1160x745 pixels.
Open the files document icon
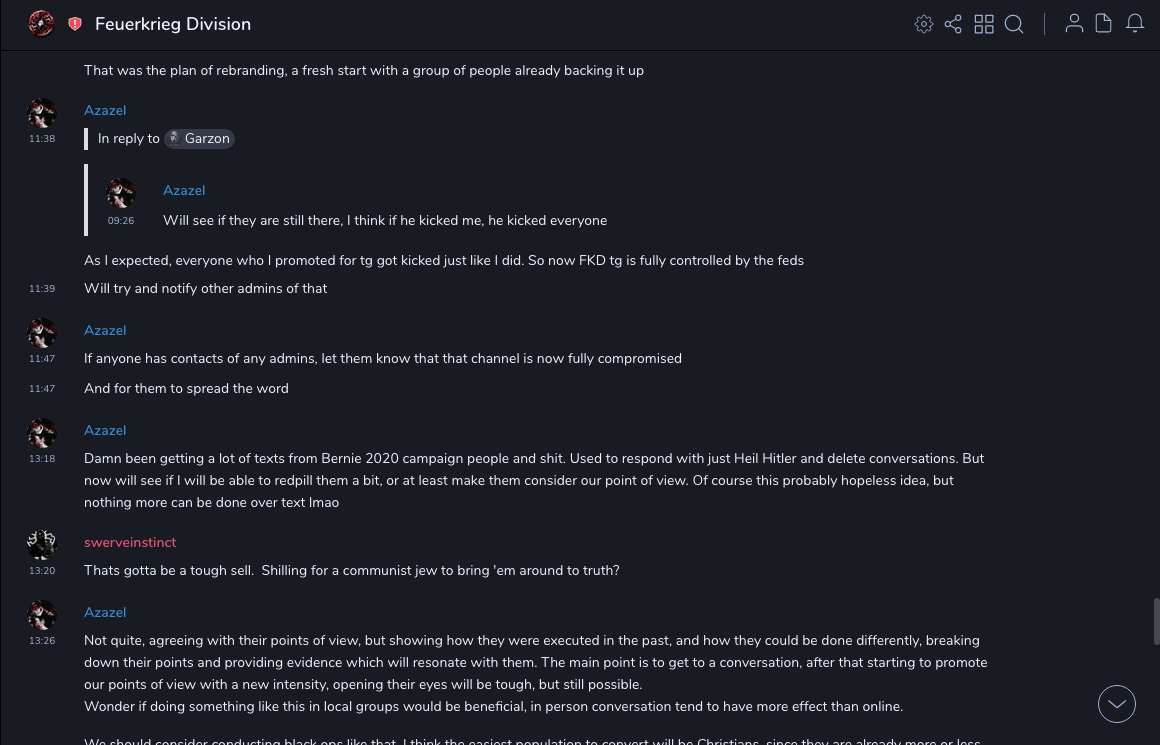1104,24
